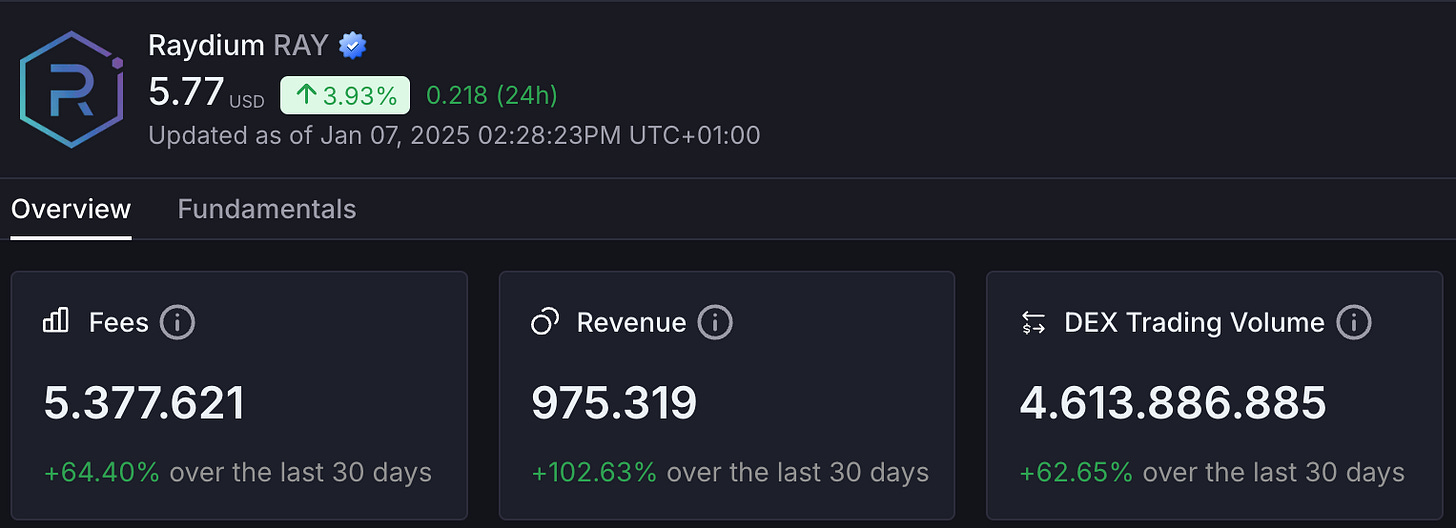This screenshot has height=528, width=1456.
Task: Click the Raydium name heading
Action: (x=207, y=45)
